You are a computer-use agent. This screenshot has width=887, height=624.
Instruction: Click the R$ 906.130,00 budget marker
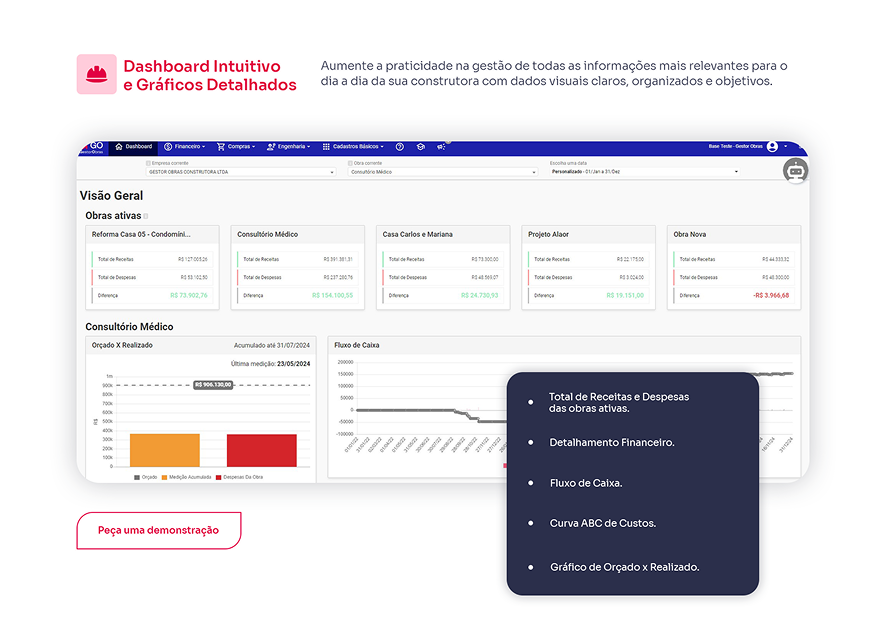[213, 385]
